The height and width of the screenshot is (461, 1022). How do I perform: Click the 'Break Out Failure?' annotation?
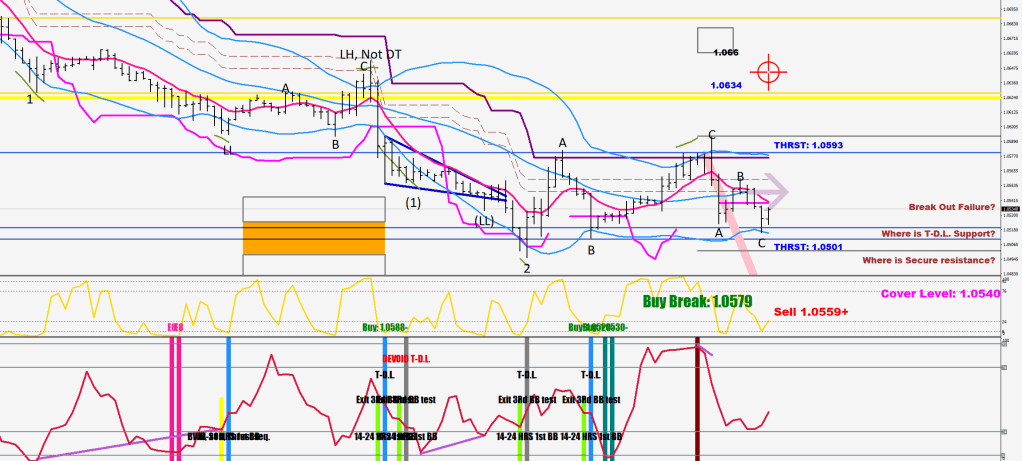pyautogui.click(x=951, y=207)
